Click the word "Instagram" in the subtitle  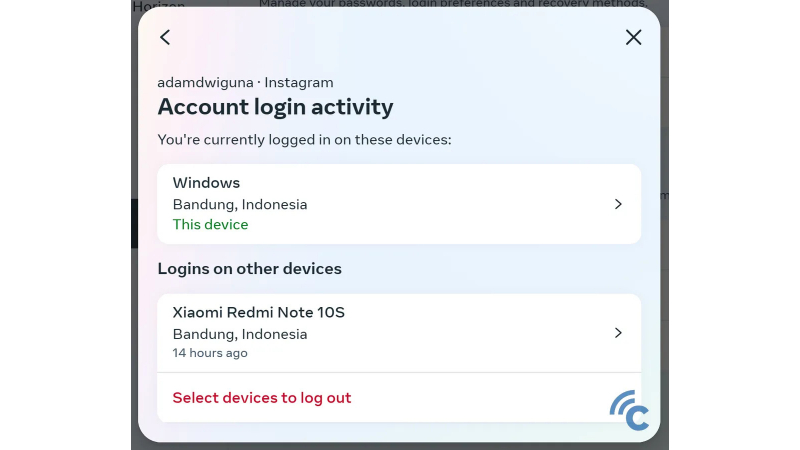[299, 82]
